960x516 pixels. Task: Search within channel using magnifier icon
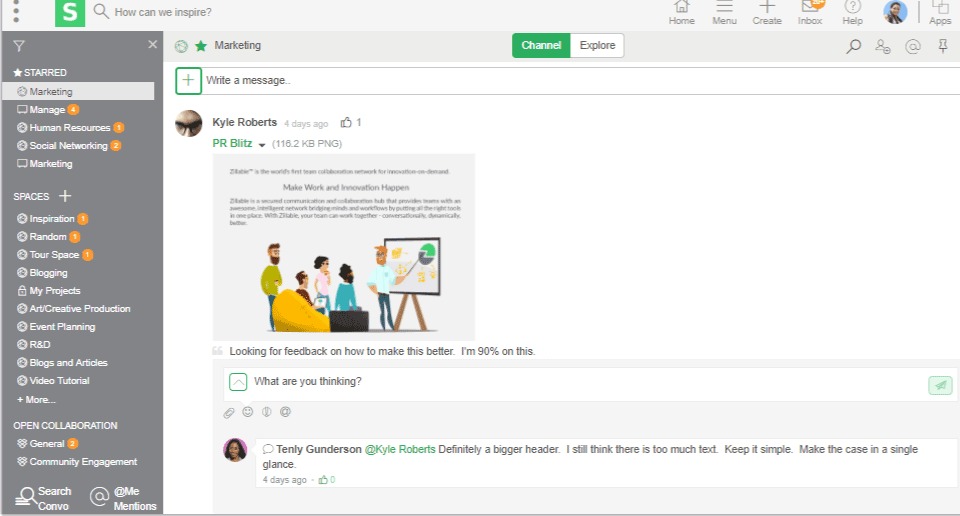(853, 47)
